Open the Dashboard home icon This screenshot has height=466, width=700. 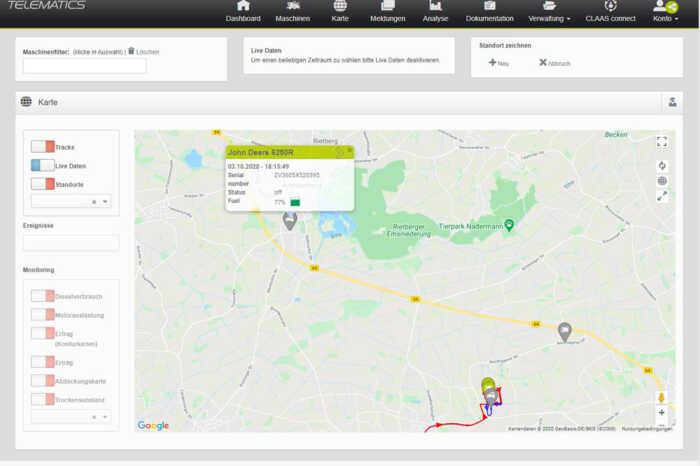click(243, 6)
